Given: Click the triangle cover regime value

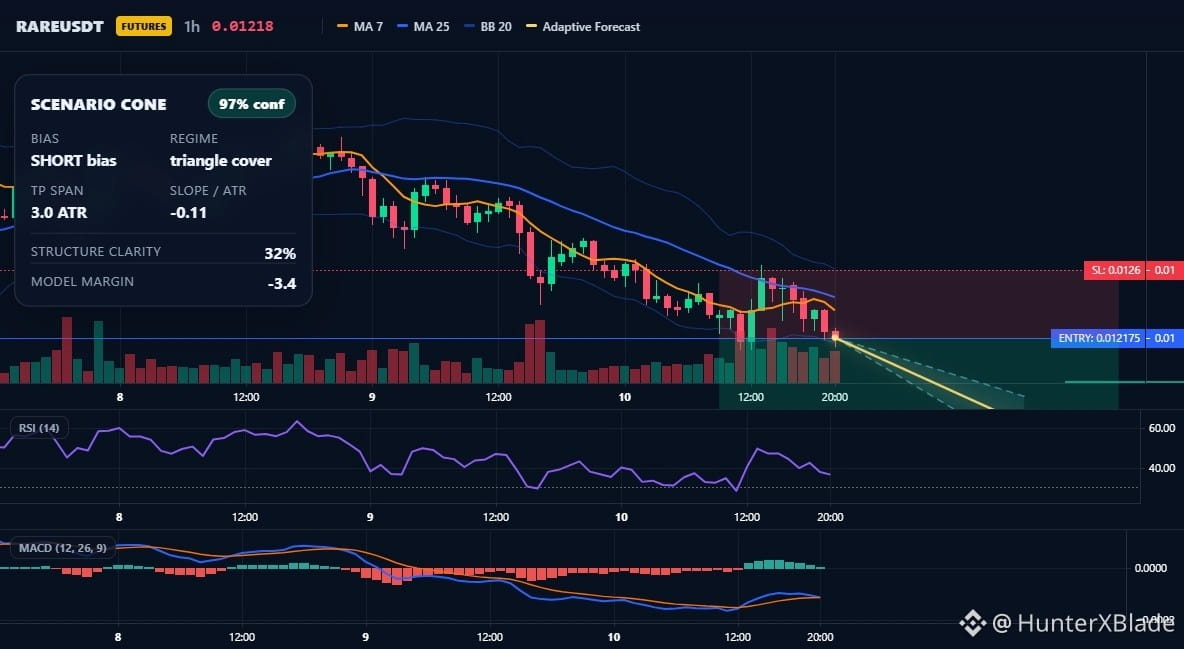Looking at the screenshot, I should coord(220,160).
